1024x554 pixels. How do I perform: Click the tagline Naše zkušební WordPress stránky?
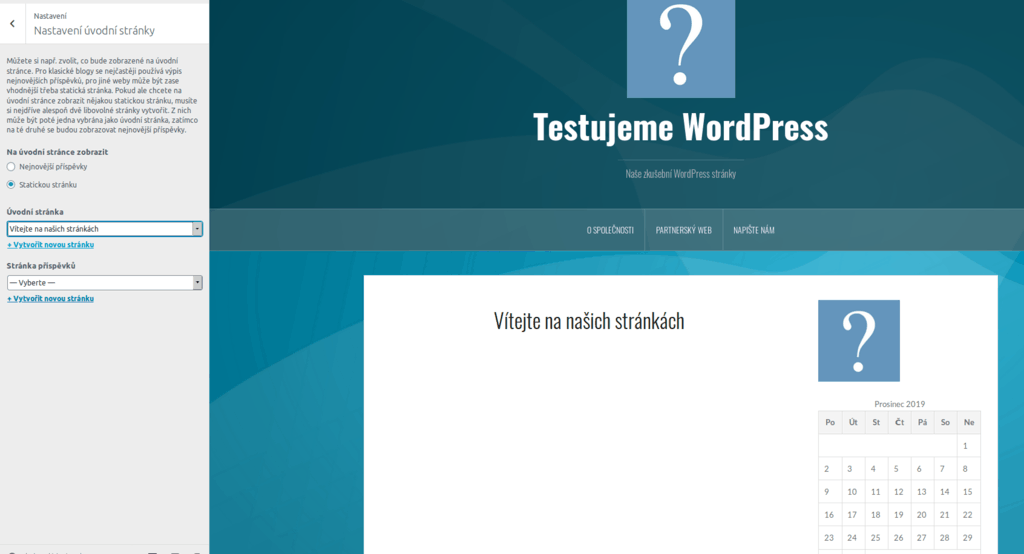(x=680, y=174)
